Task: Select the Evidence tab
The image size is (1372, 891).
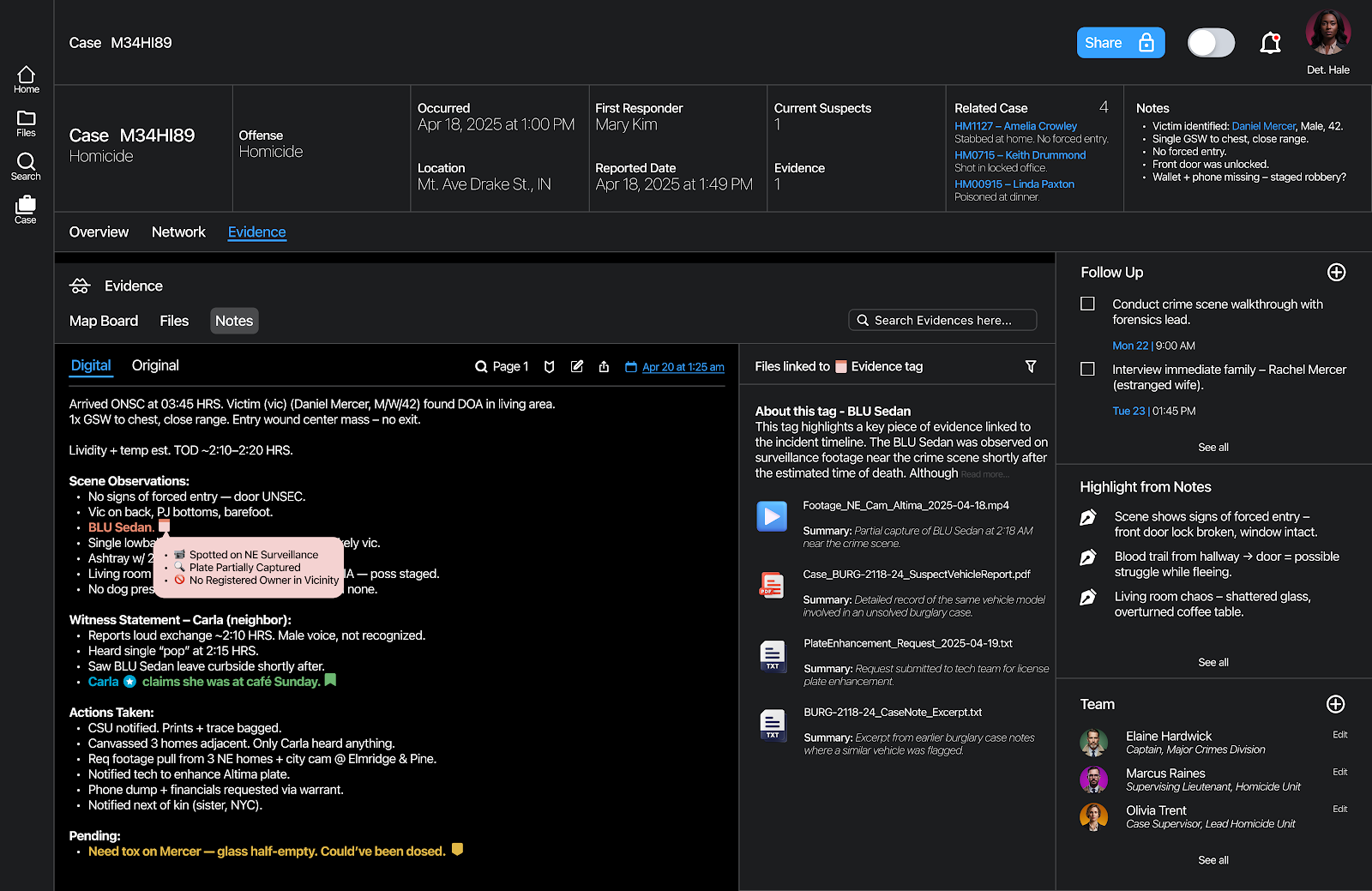Action: pyautogui.click(x=256, y=232)
